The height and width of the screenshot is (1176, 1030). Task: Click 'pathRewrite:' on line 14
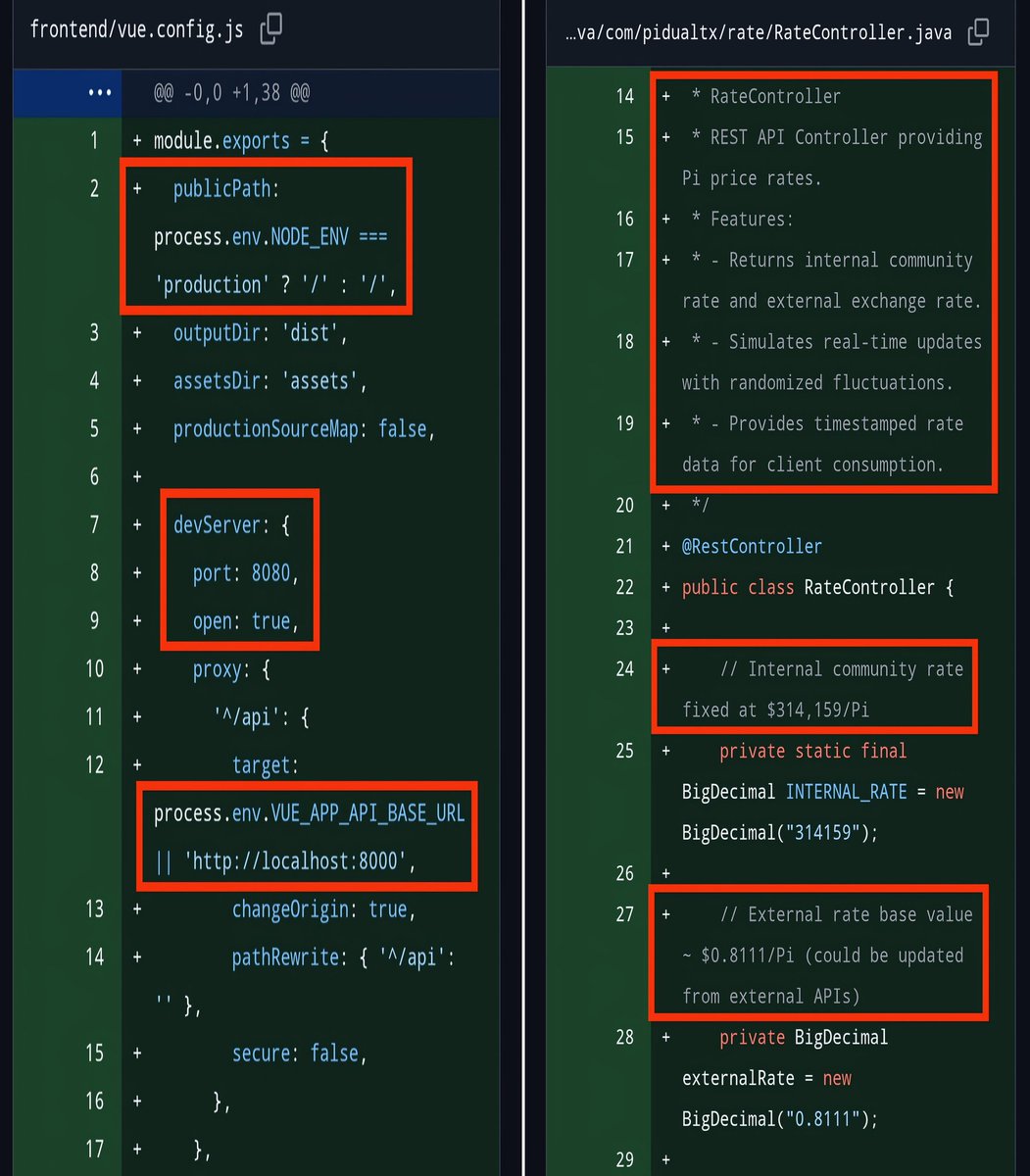click(x=290, y=957)
